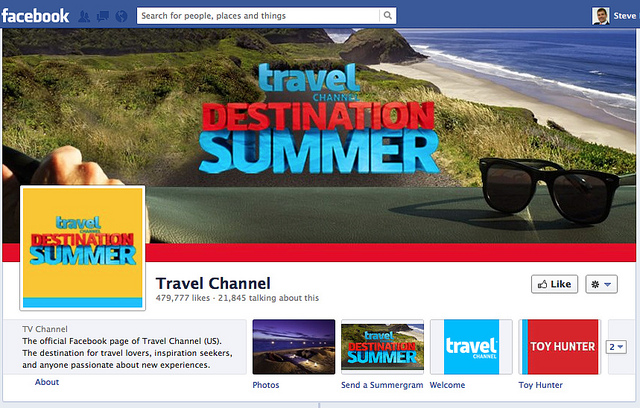Viewport: 640px width, 408px height.
Task: Open the friend requests icon
Action: point(84,16)
